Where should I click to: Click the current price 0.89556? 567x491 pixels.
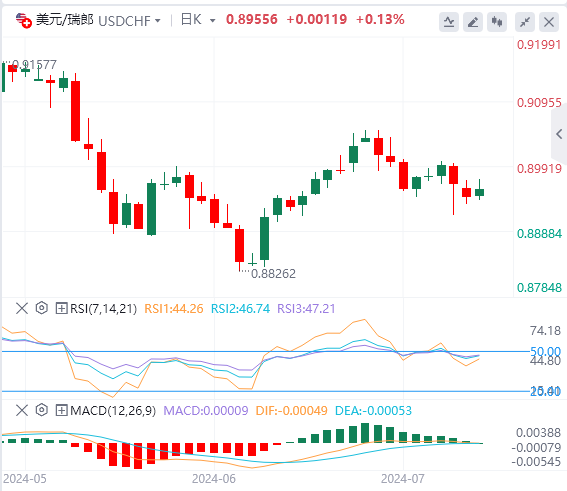(252, 20)
